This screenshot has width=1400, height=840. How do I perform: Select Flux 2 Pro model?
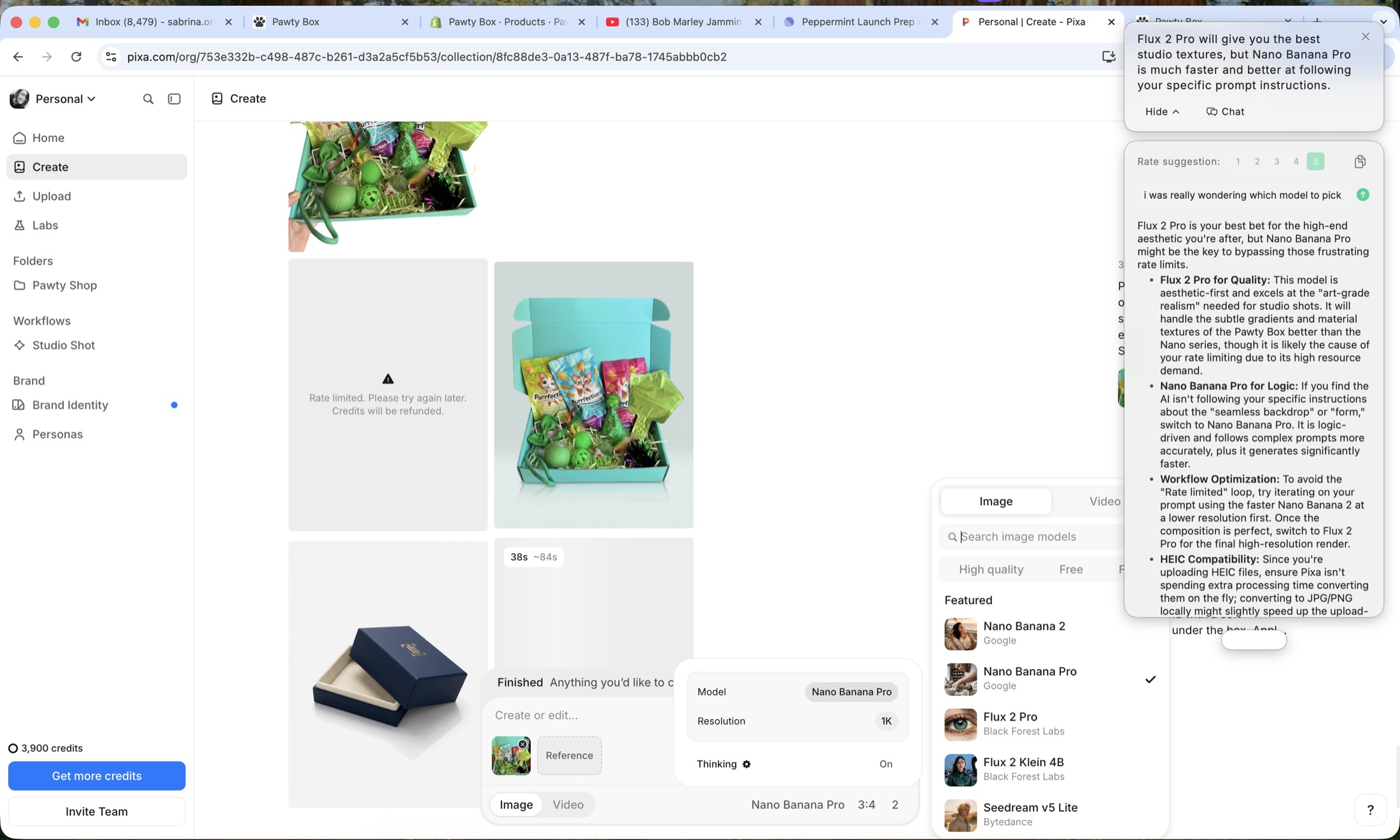1010,724
